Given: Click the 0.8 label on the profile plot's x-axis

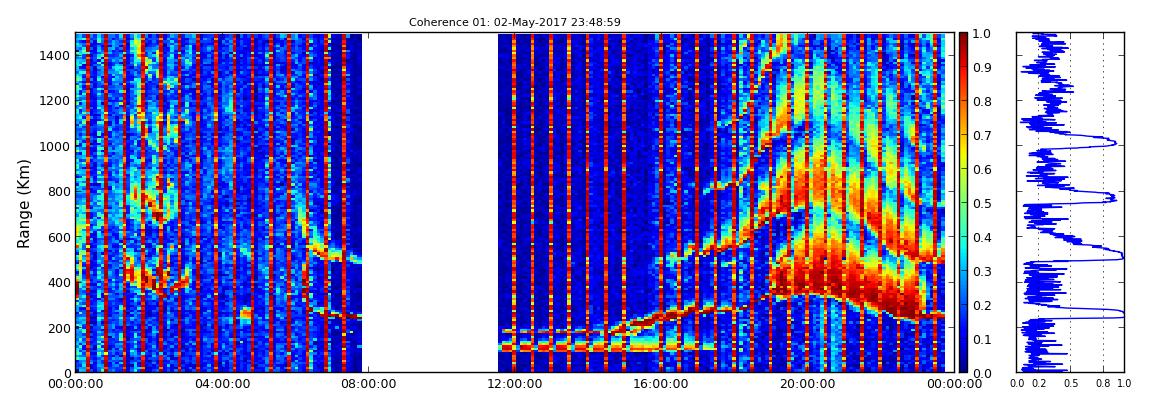Looking at the screenshot, I should pos(1103,384).
